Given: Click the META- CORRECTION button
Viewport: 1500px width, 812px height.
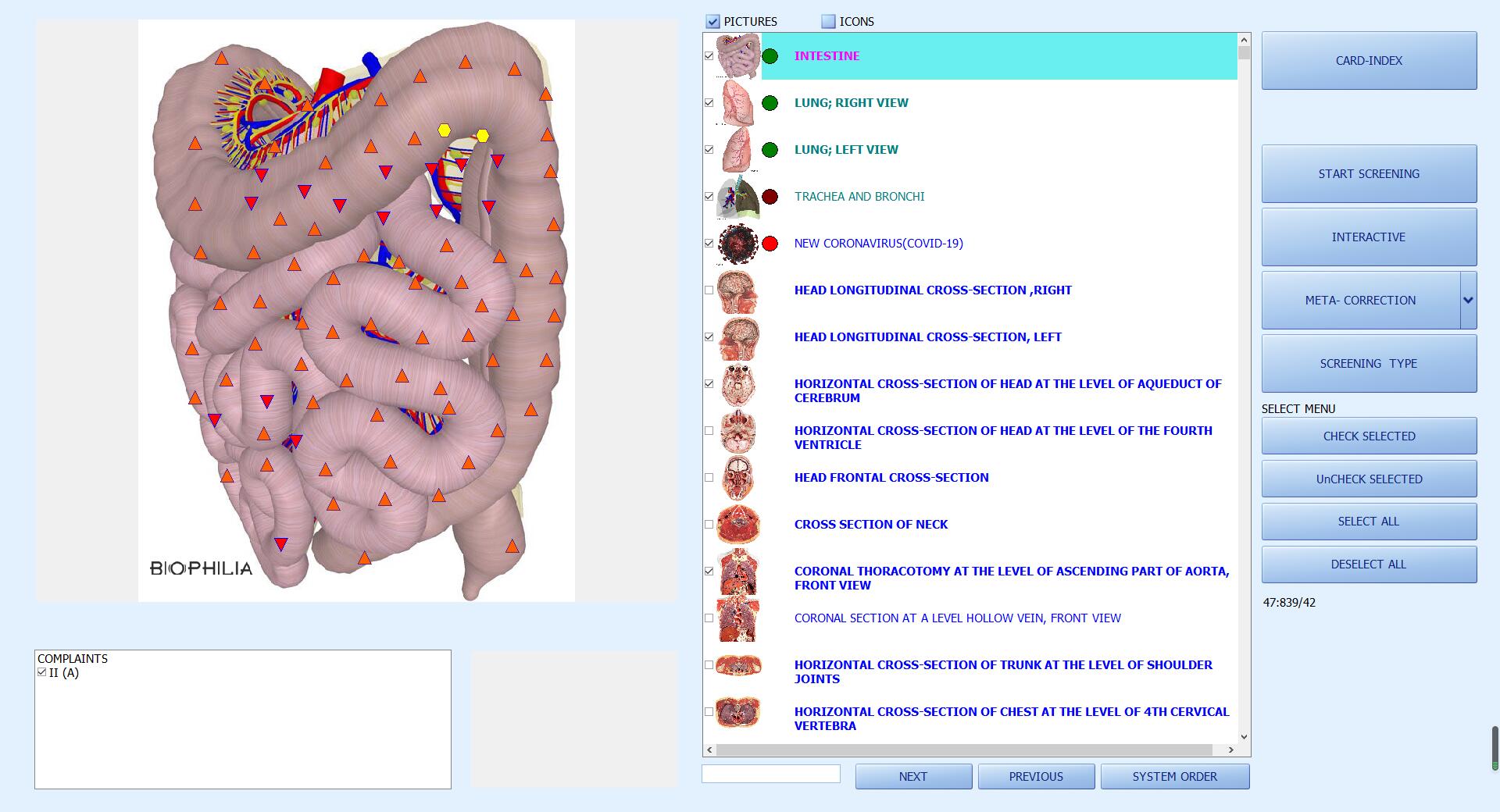Looking at the screenshot, I should tap(1360, 301).
